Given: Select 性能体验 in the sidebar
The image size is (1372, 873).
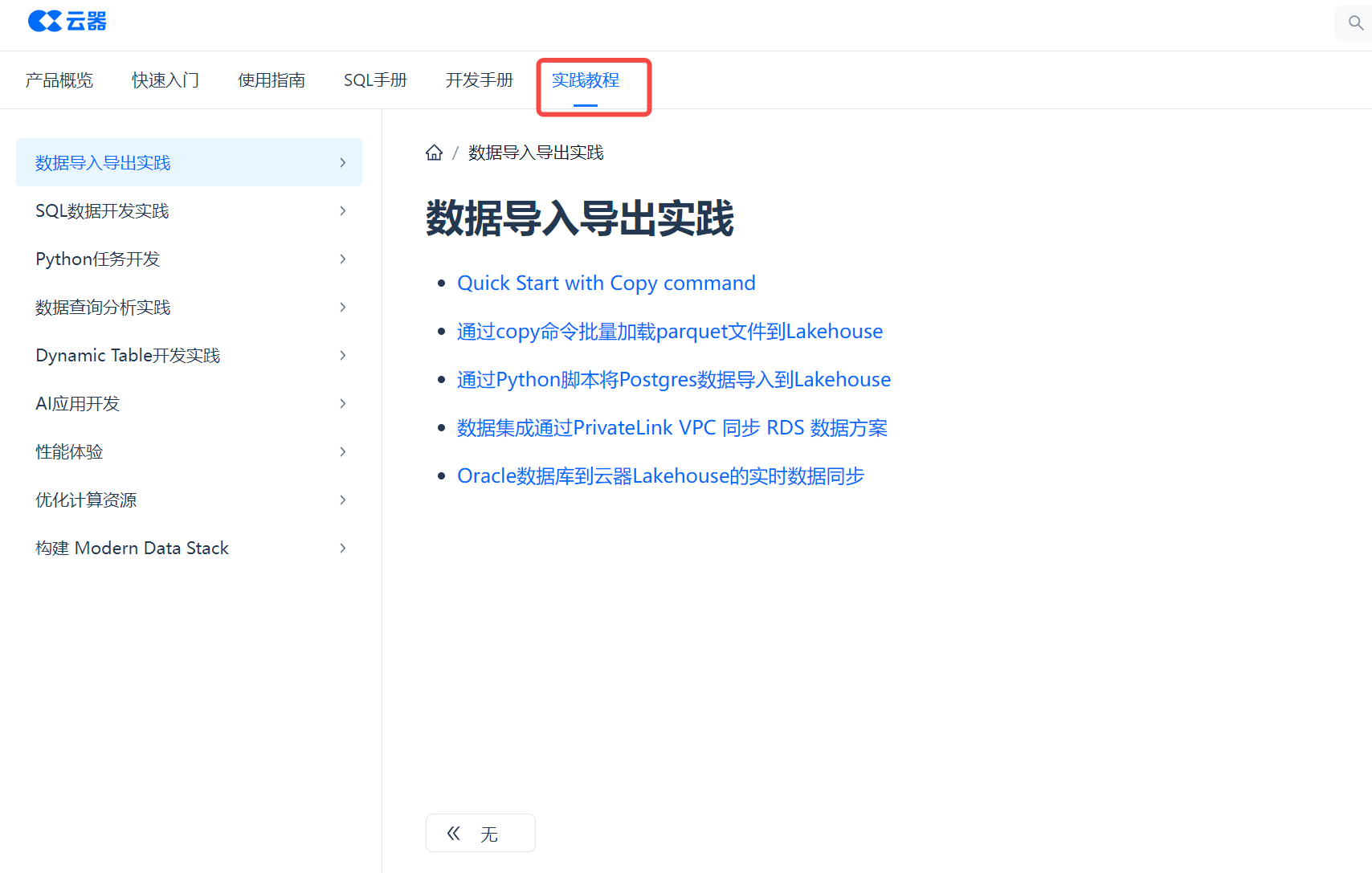Looking at the screenshot, I should (70, 452).
